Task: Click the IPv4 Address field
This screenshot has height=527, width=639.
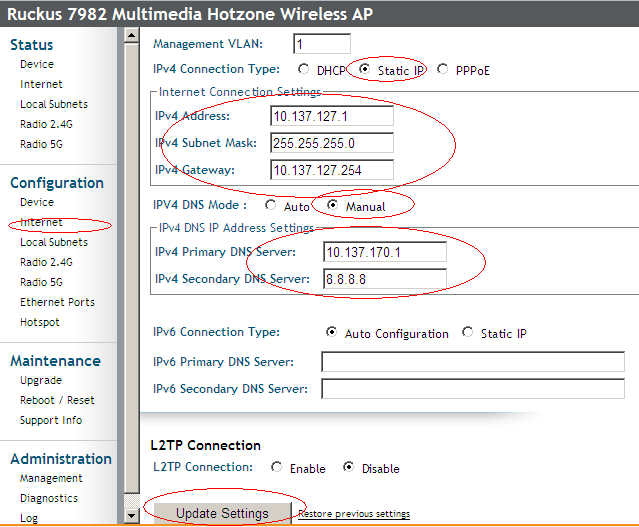Action: coord(332,116)
